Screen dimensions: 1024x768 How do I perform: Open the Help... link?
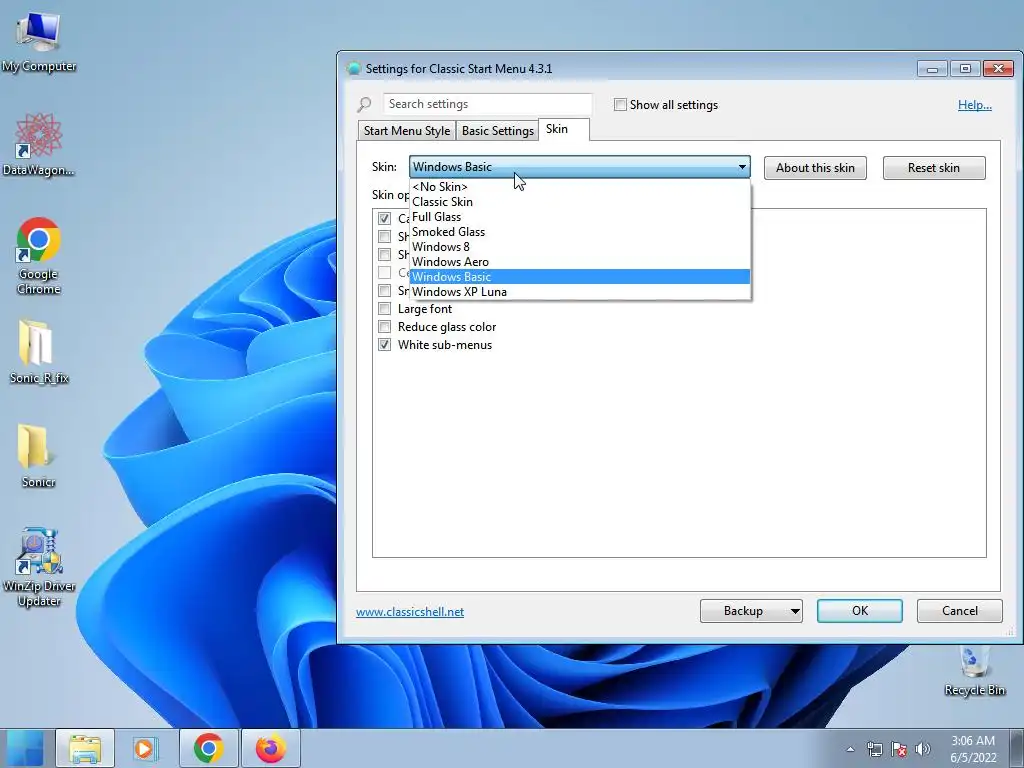(x=974, y=104)
